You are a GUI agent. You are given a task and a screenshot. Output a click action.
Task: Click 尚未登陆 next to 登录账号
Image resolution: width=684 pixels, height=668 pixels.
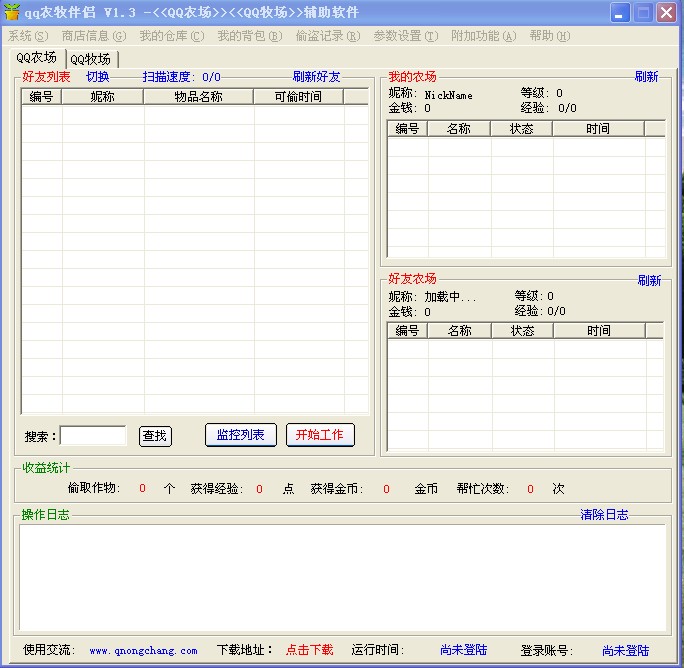[626, 651]
